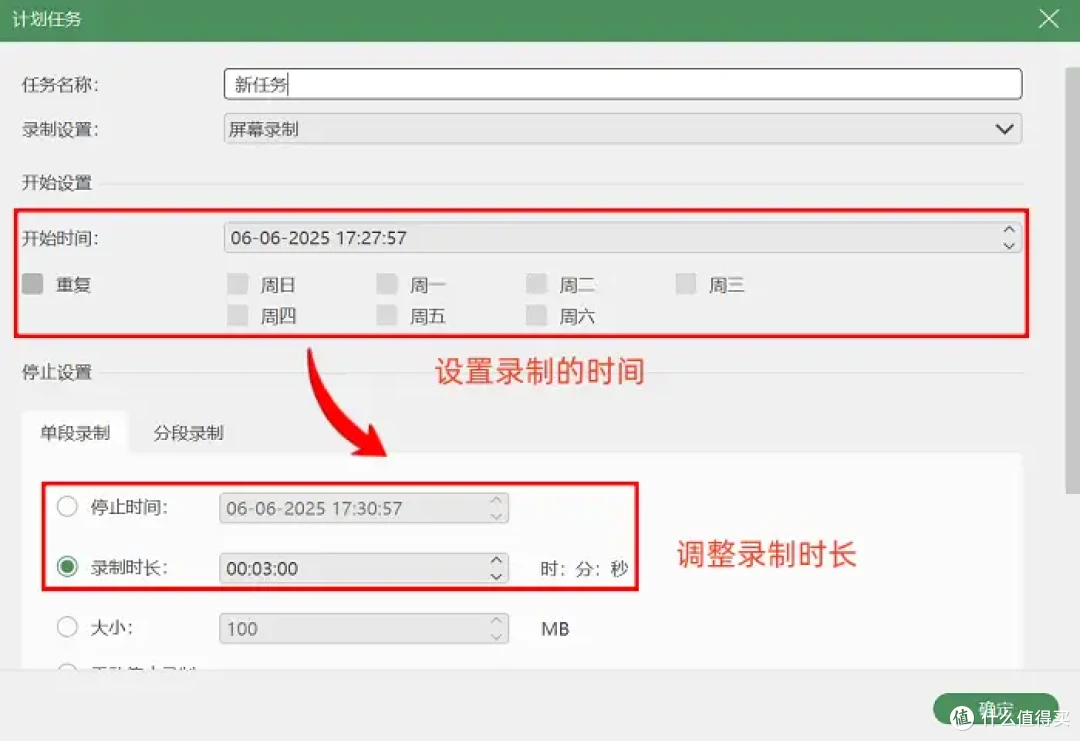This screenshot has height=741, width=1080.
Task: Select the 停止时间 radio button
Action: (x=67, y=507)
